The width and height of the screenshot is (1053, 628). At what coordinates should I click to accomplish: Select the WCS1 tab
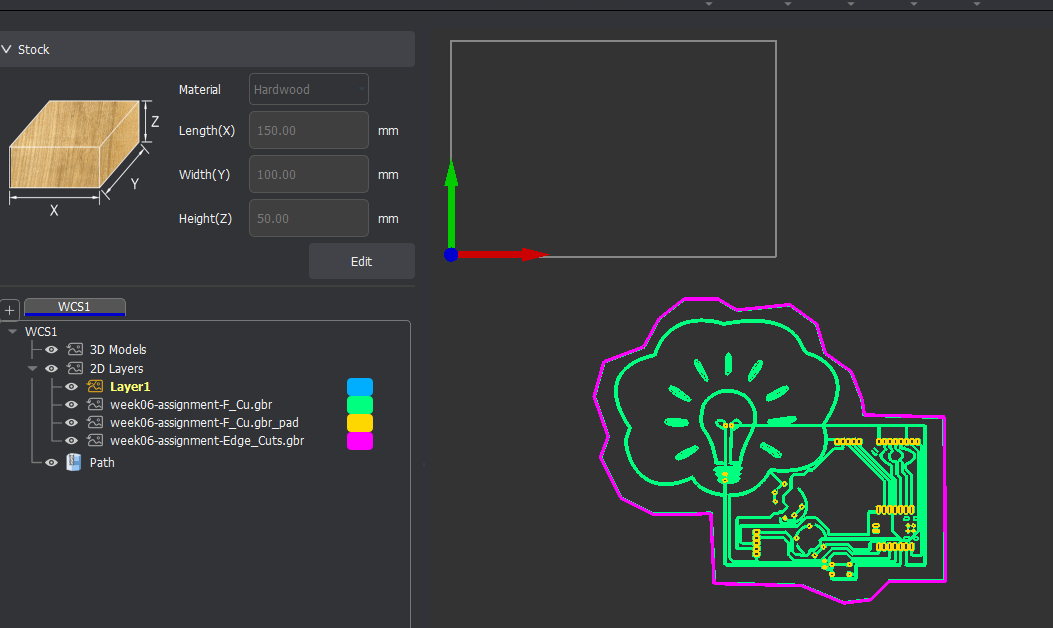point(75,306)
